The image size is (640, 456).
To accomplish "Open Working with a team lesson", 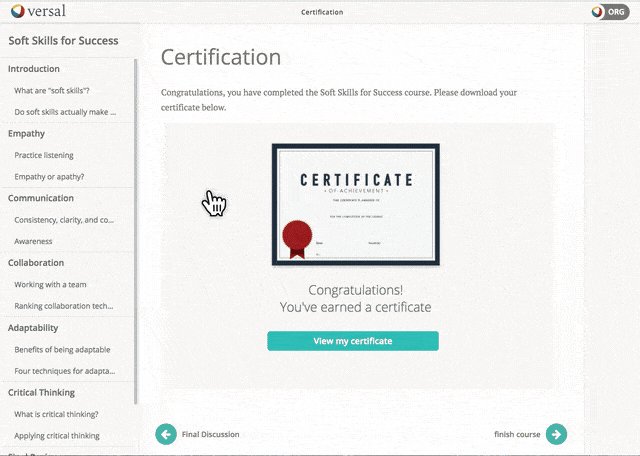I will [x=50, y=285].
